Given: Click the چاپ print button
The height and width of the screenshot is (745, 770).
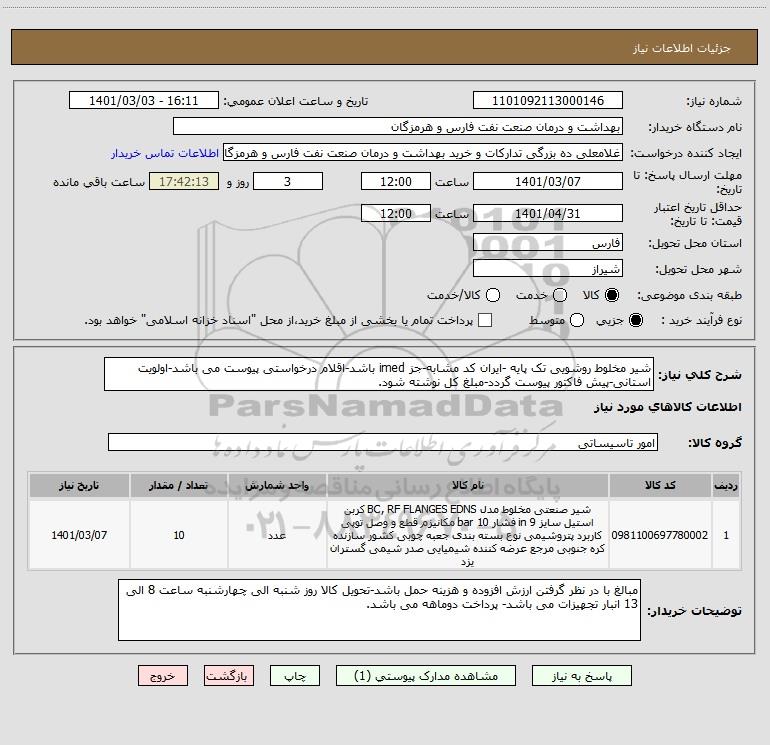Looking at the screenshot, I should pos(295,676).
